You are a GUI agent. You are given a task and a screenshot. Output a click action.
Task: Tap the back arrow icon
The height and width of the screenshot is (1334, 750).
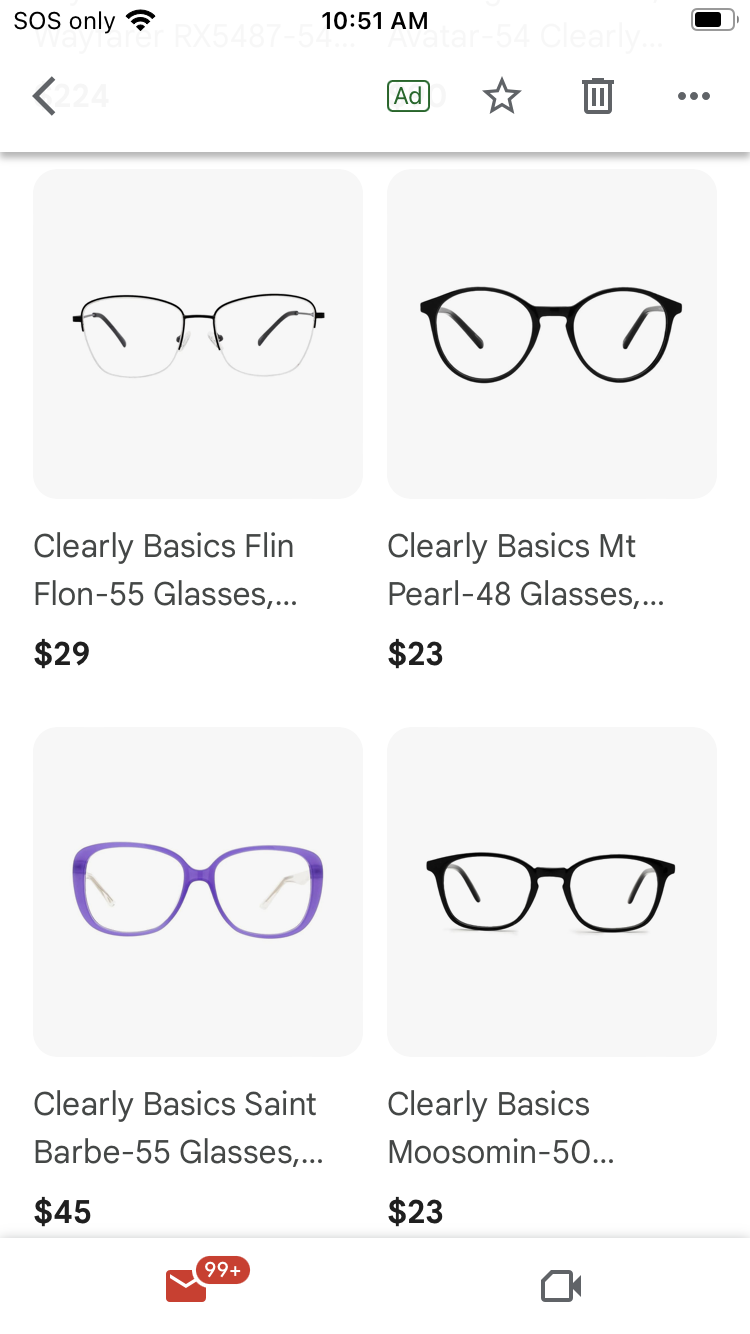pyautogui.click(x=44, y=97)
